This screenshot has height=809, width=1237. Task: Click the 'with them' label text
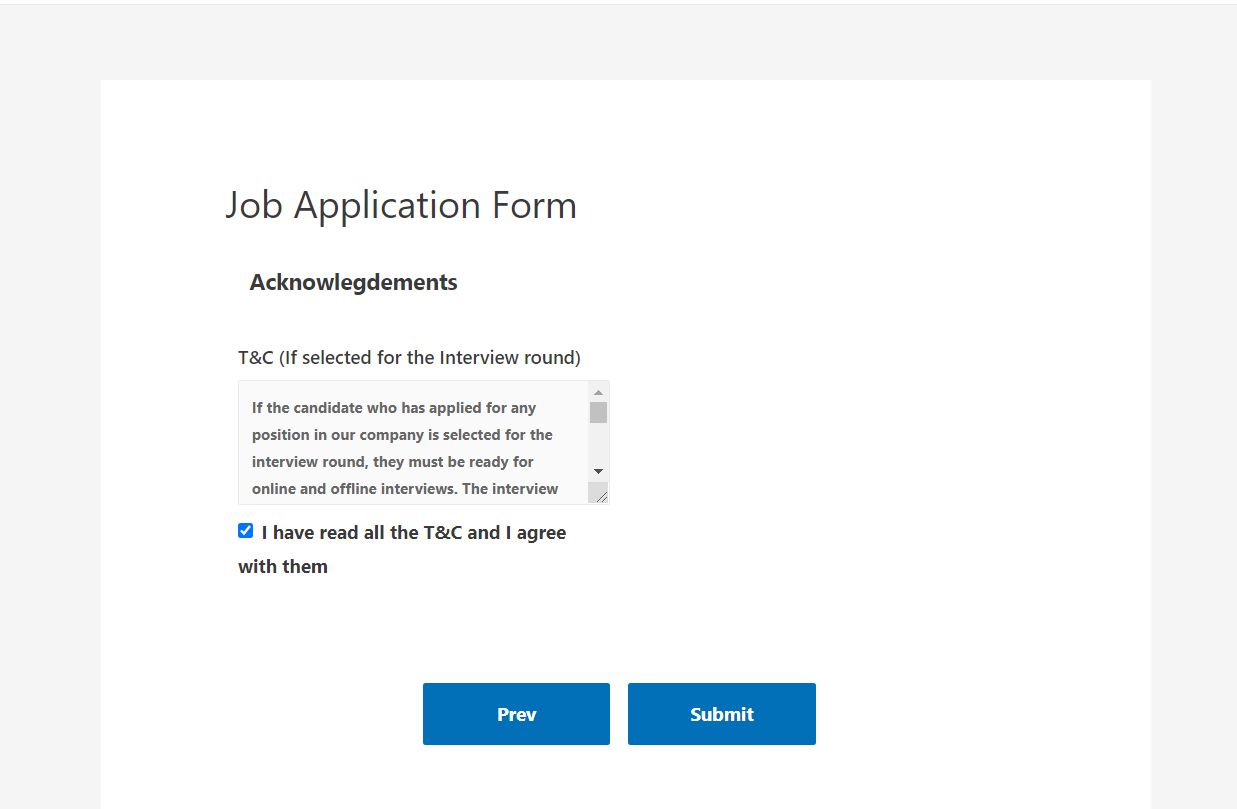pyautogui.click(x=283, y=567)
